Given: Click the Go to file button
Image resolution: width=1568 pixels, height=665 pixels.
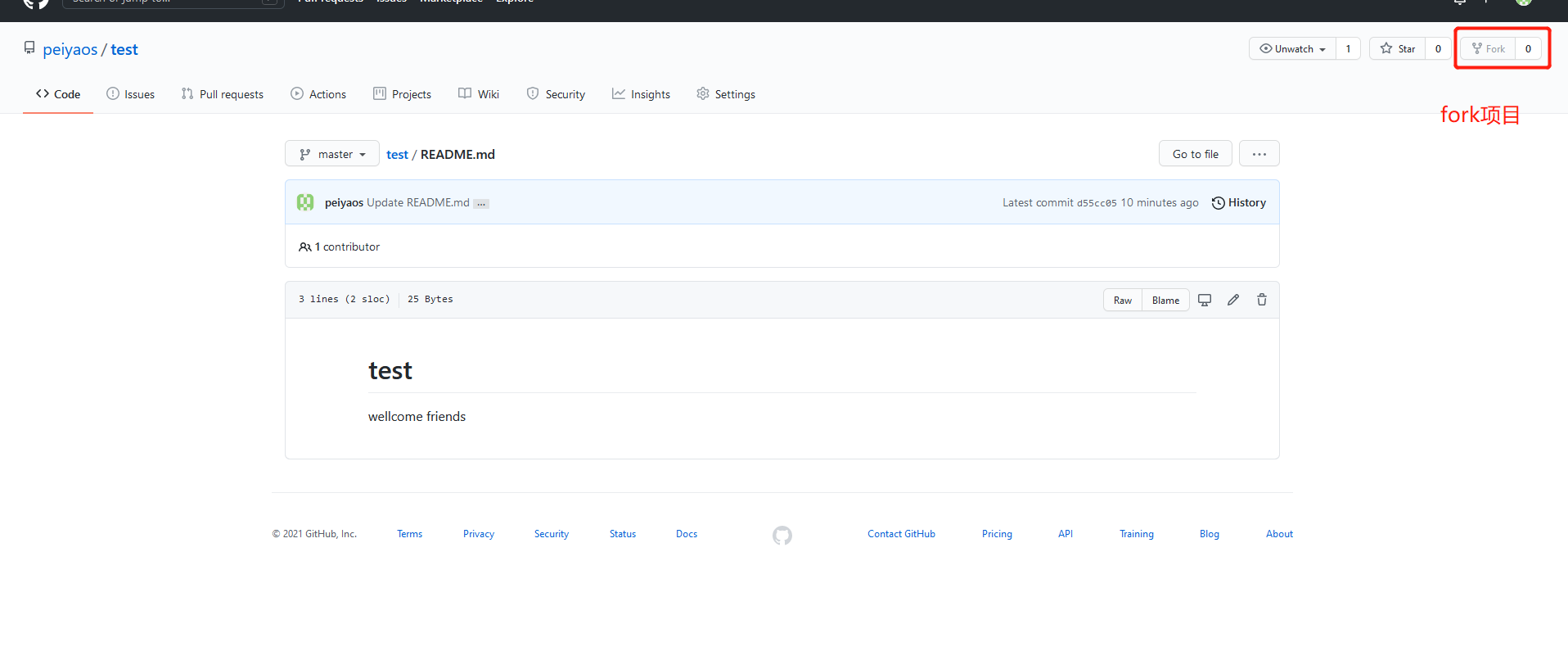Looking at the screenshot, I should click(1195, 154).
